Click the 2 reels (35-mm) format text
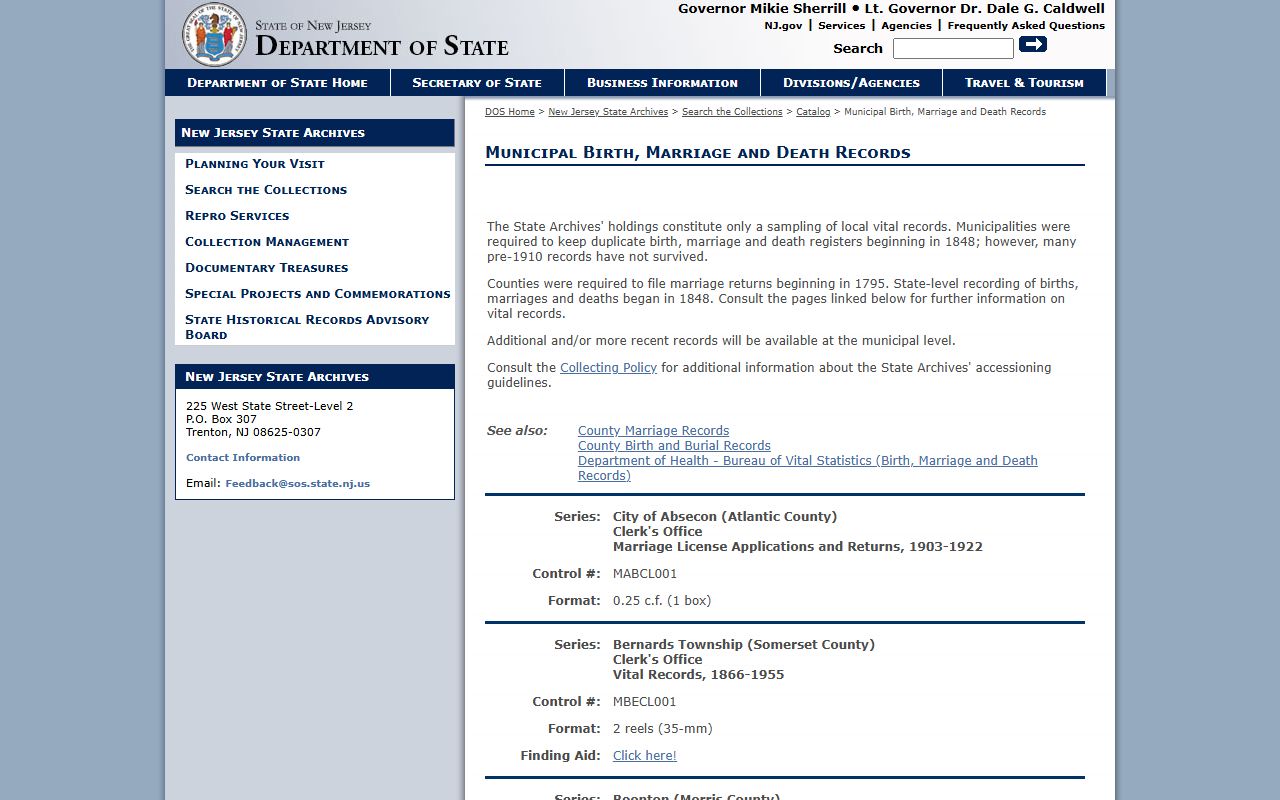Viewport: 1280px width, 800px height. coord(663,729)
